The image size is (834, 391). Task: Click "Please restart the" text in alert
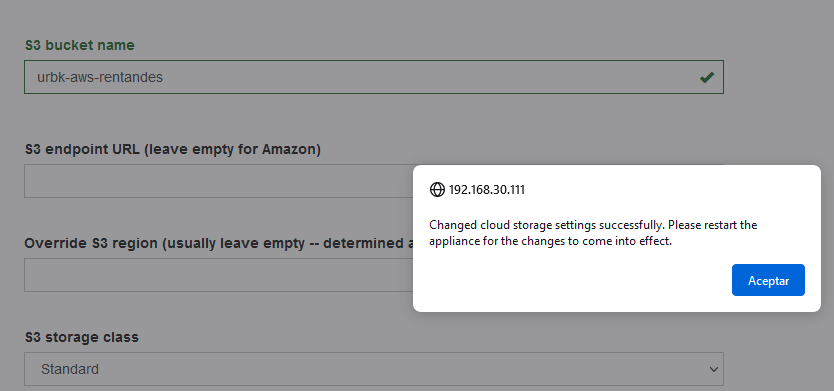click(713, 224)
